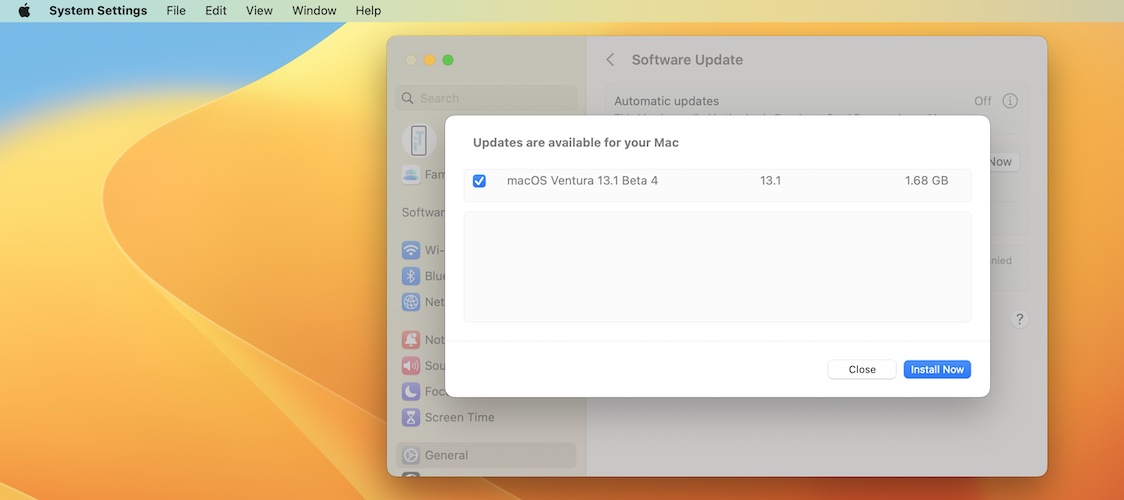Click the Apple ID profile picture
The width and height of the screenshot is (1124, 500).
419,140
